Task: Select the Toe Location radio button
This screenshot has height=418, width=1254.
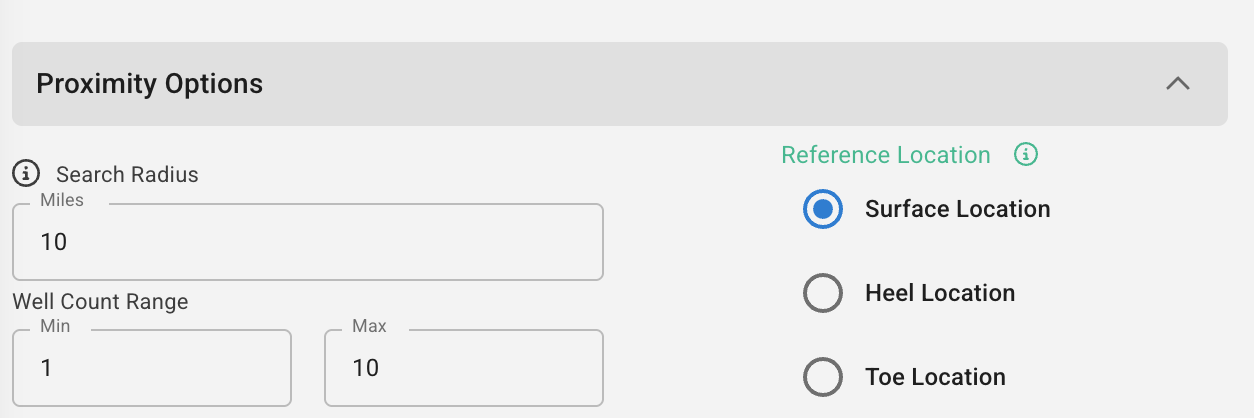Action: click(823, 377)
